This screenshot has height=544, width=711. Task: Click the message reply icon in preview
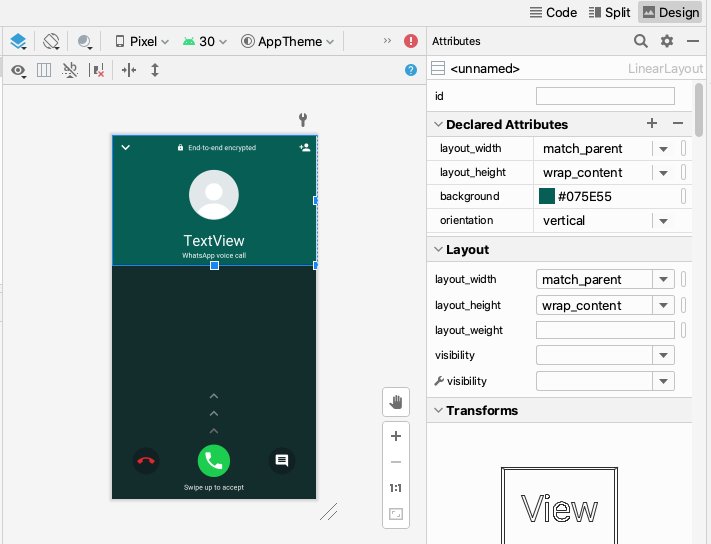pyautogui.click(x=282, y=461)
